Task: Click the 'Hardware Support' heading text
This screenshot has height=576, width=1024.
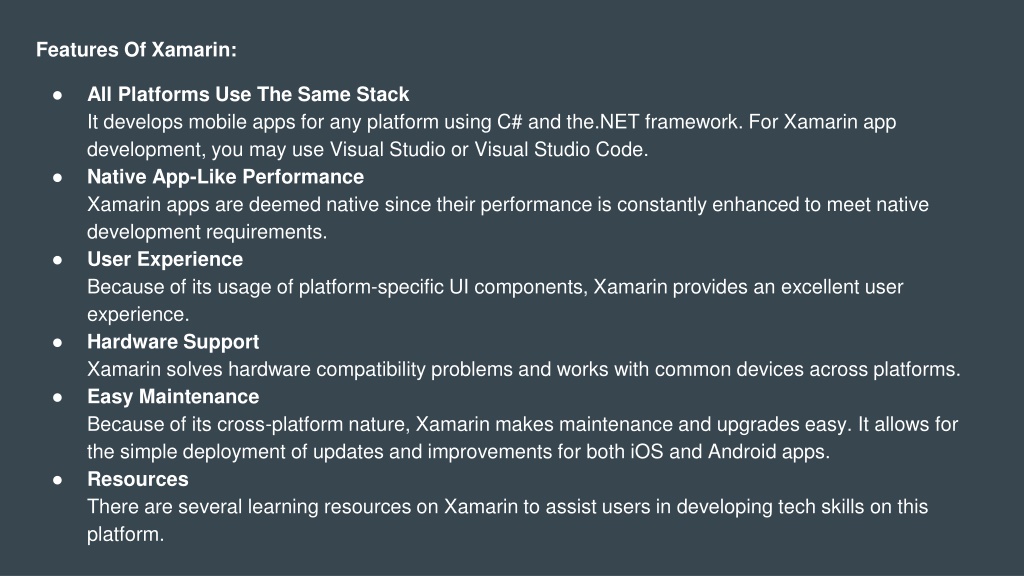Action: (173, 342)
